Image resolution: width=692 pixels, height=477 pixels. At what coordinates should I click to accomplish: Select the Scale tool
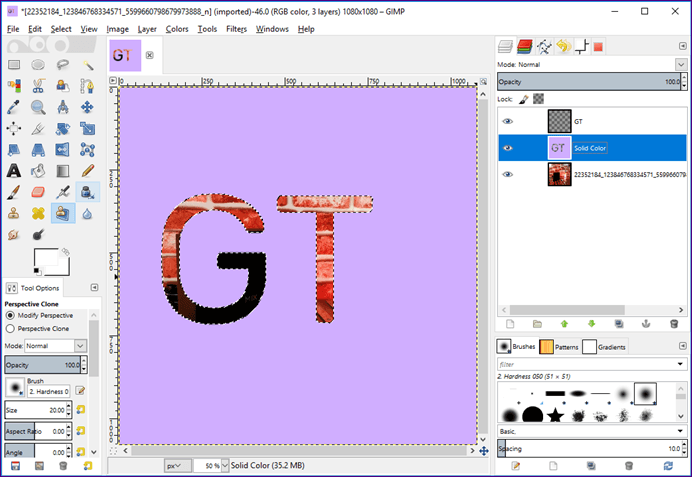(87, 128)
